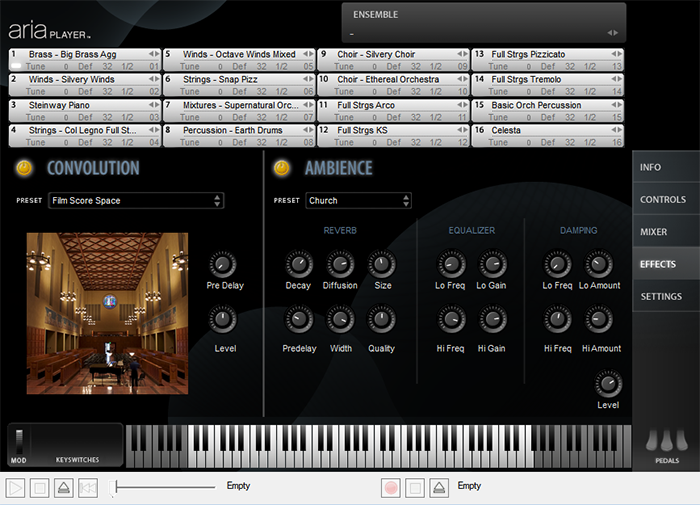The height and width of the screenshot is (505, 700).
Task: Toggle the Convolution power button
Action: click(24, 168)
